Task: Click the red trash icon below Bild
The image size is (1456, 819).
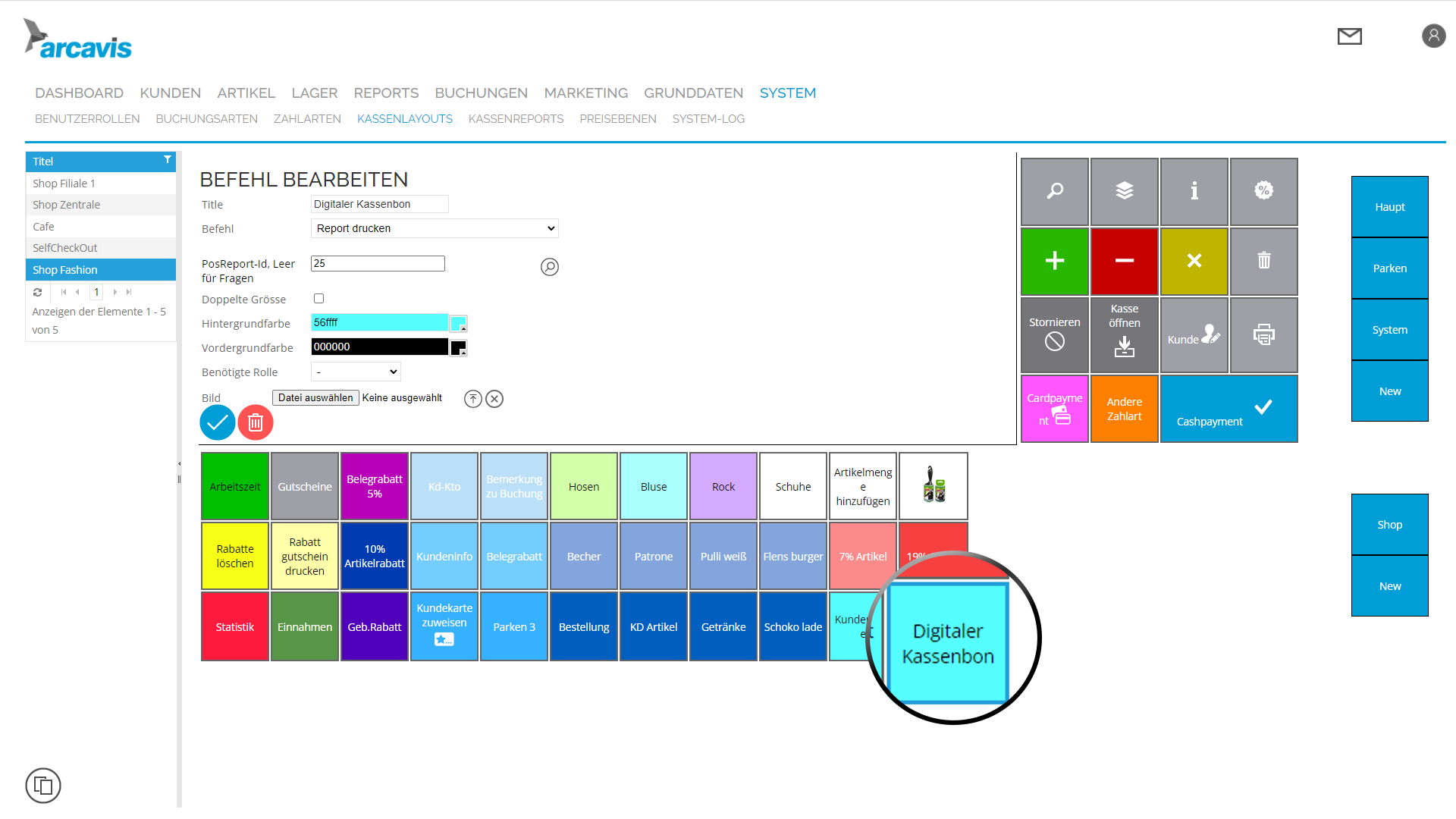Action: [x=256, y=422]
